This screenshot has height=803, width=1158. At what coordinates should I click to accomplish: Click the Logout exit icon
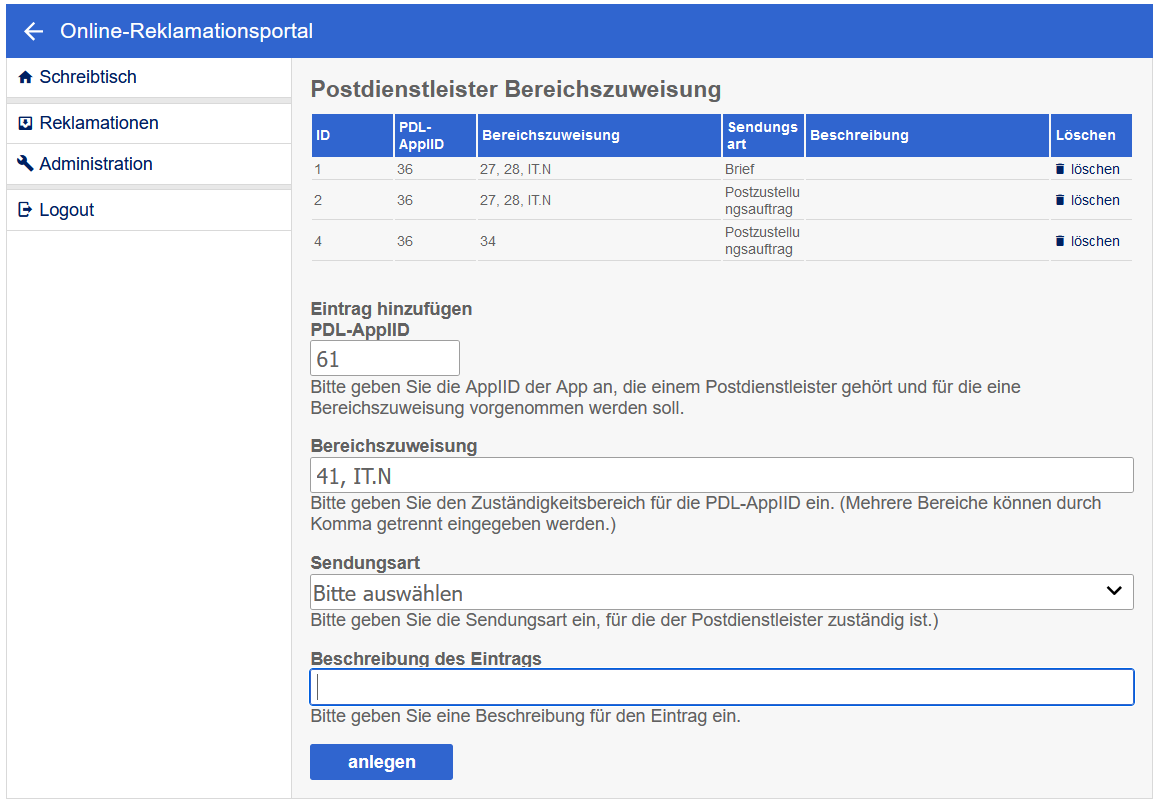[x=26, y=210]
